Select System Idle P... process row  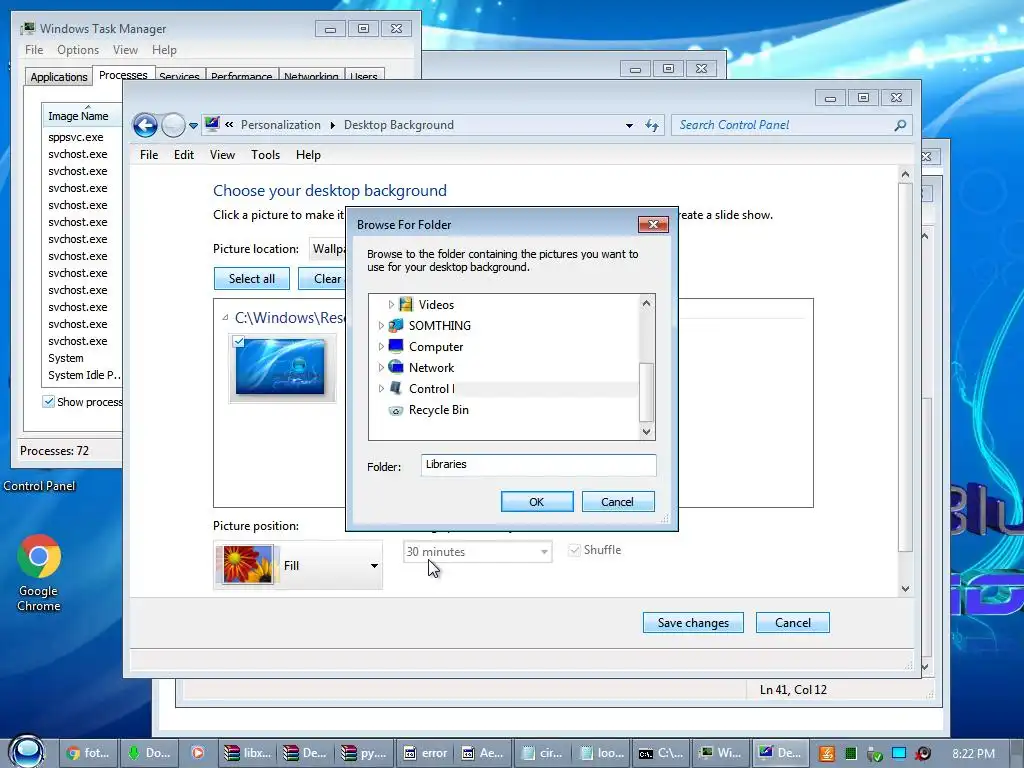[82, 375]
